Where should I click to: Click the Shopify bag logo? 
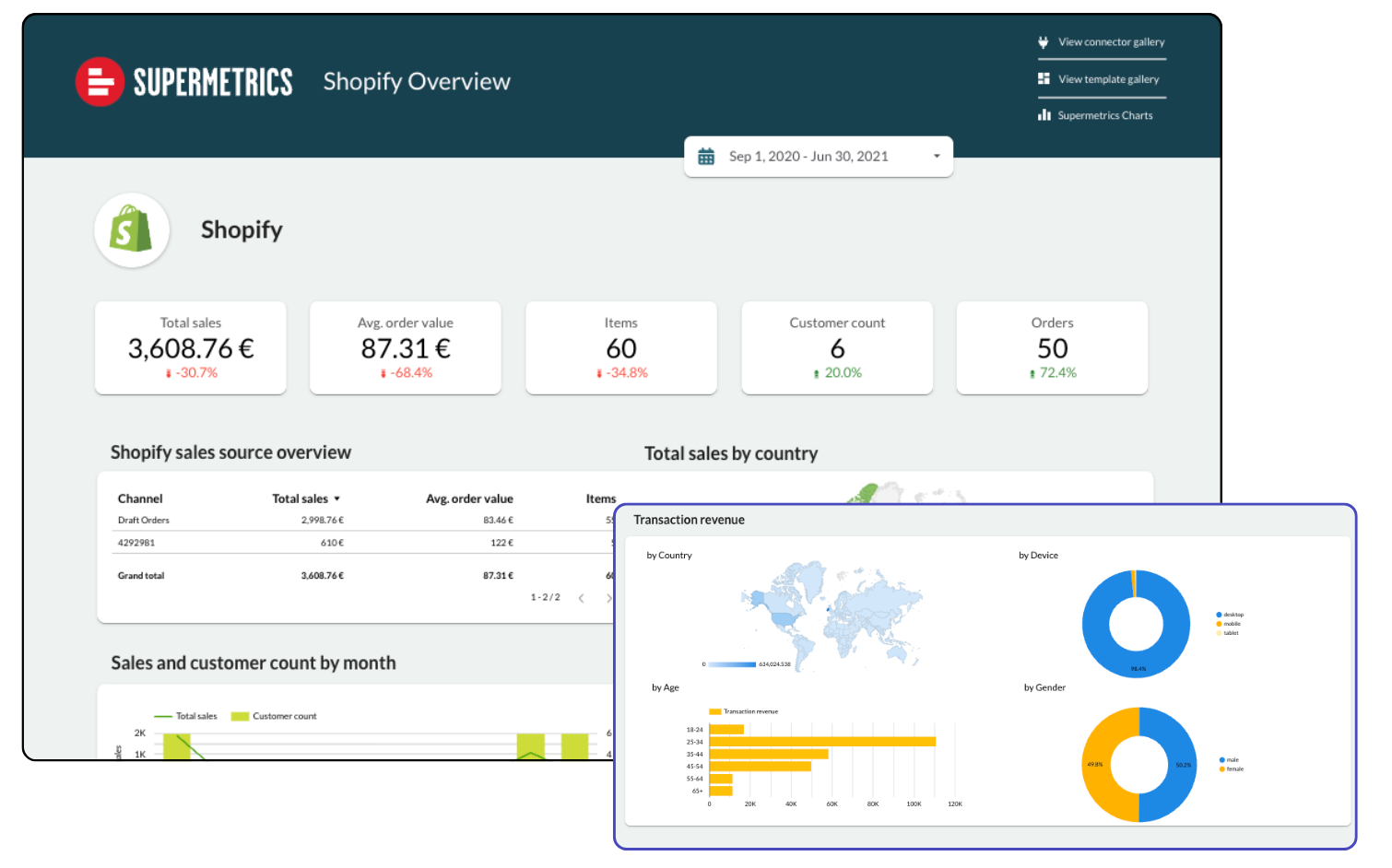pos(131,229)
